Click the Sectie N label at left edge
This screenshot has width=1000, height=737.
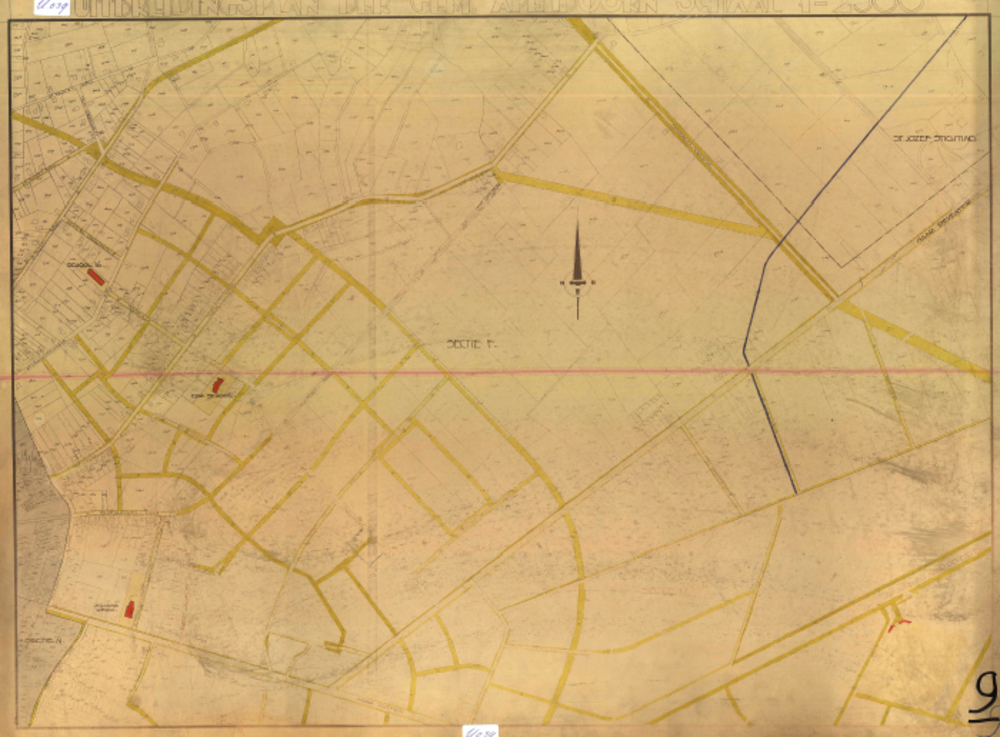click(37, 639)
